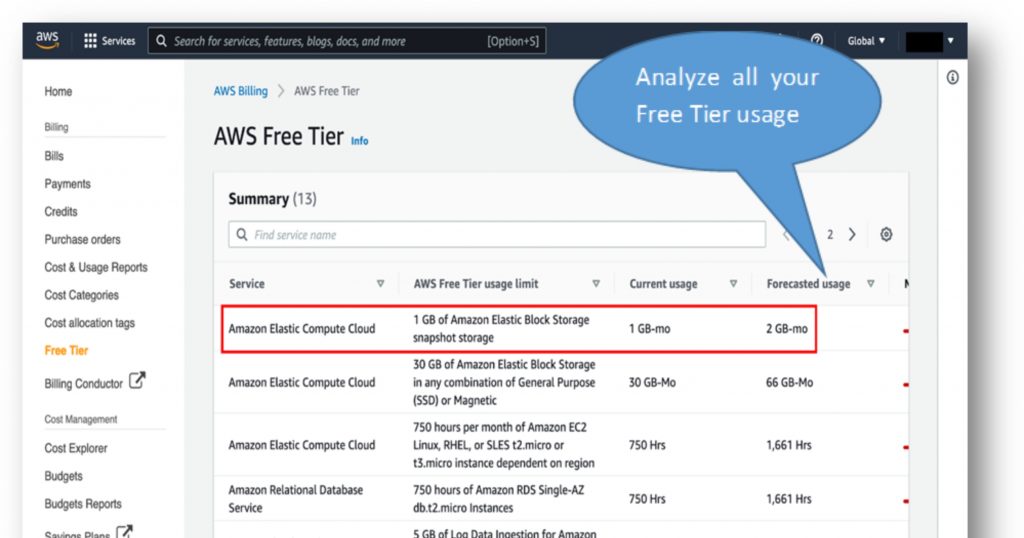Click '750 hours of Amazon RDS Single-AZ' cell
Image resolution: width=1024 pixels, height=538 pixels.
498,499
